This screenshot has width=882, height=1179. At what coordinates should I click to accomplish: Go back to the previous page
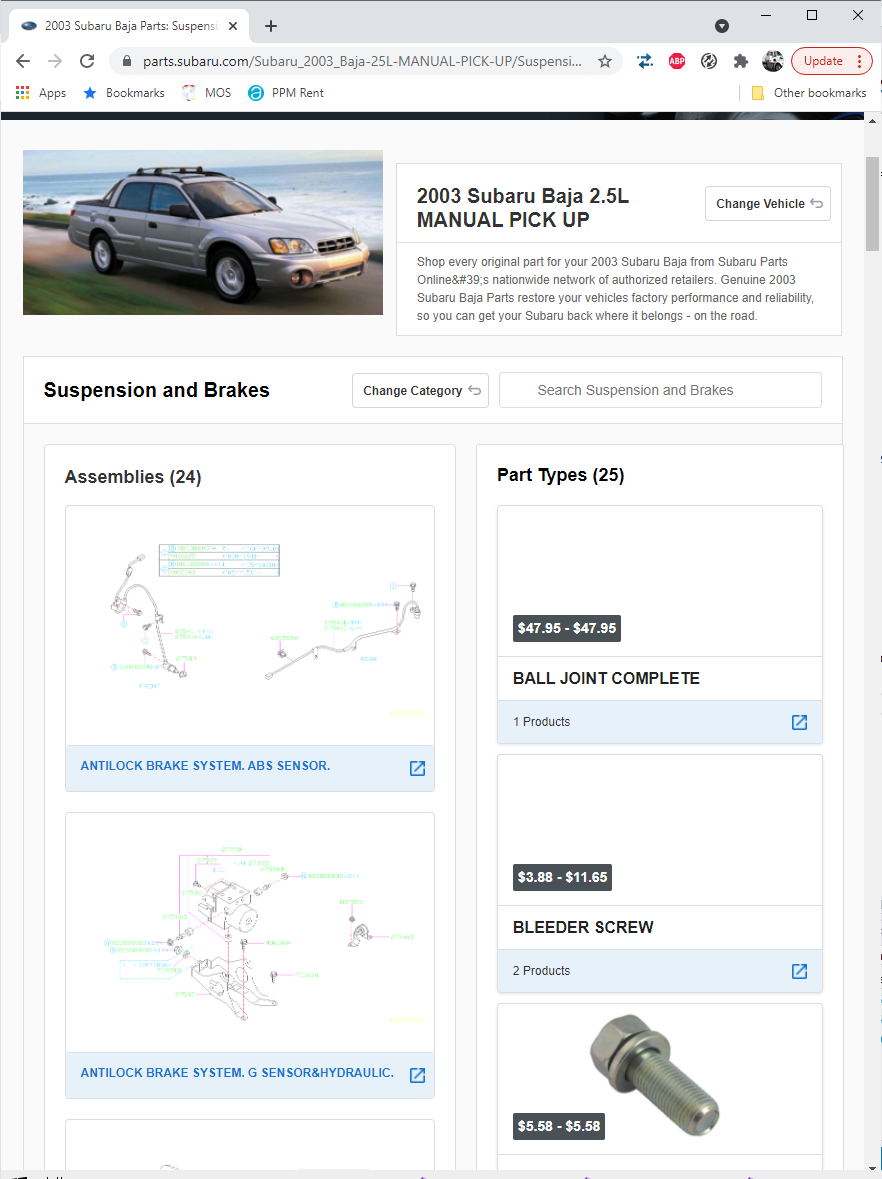(23, 62)
